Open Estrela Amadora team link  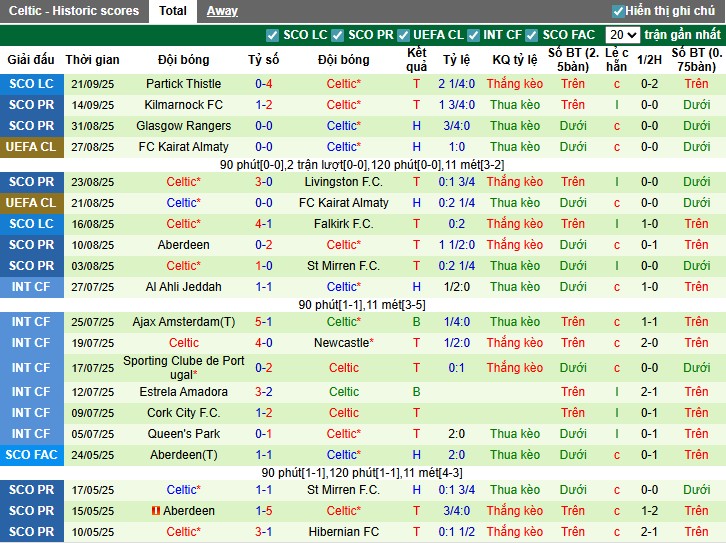click(183, 392)
